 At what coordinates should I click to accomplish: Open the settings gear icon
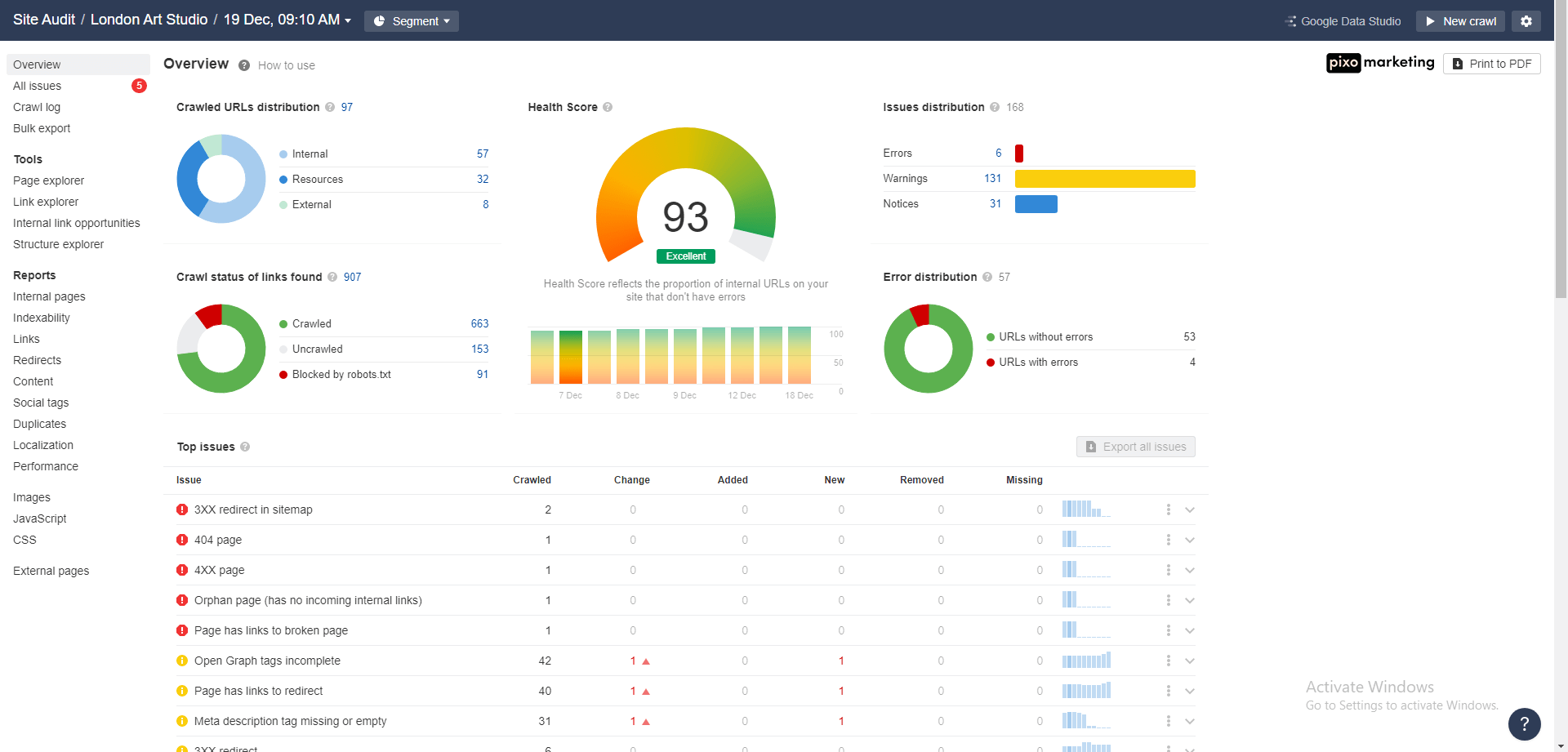1526,20
